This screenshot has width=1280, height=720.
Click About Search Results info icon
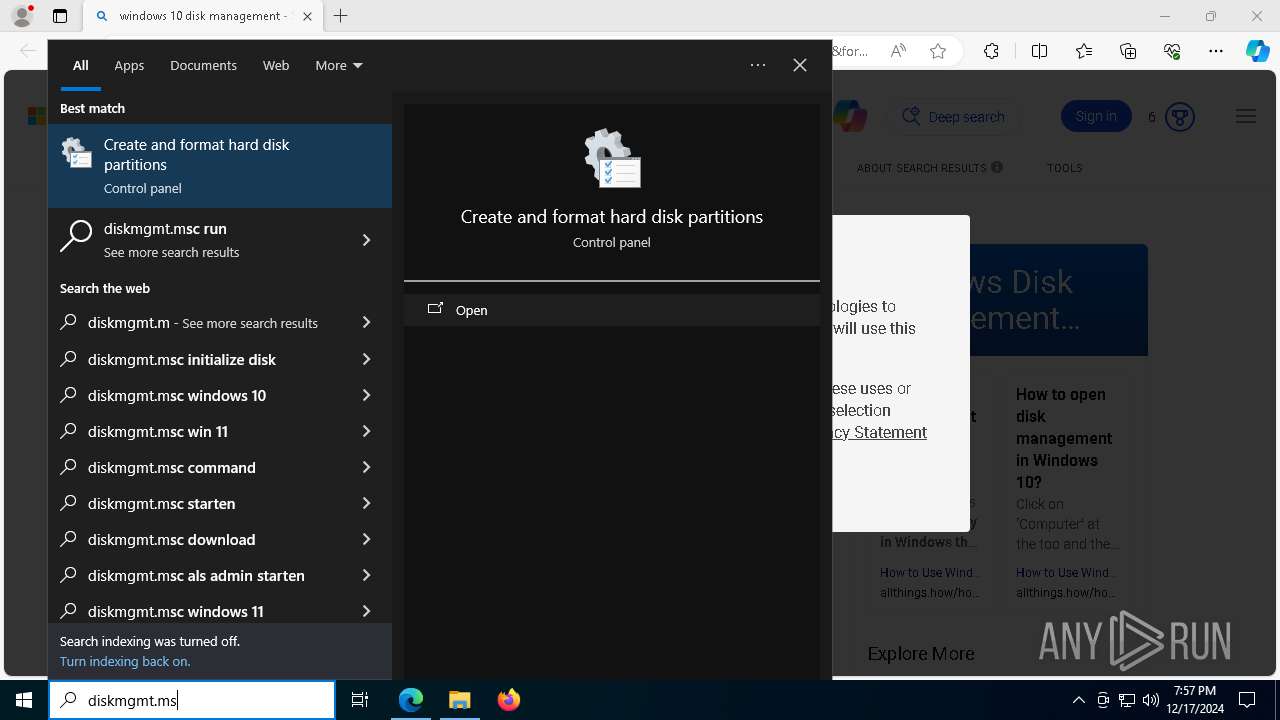click(x=997, y=167)
